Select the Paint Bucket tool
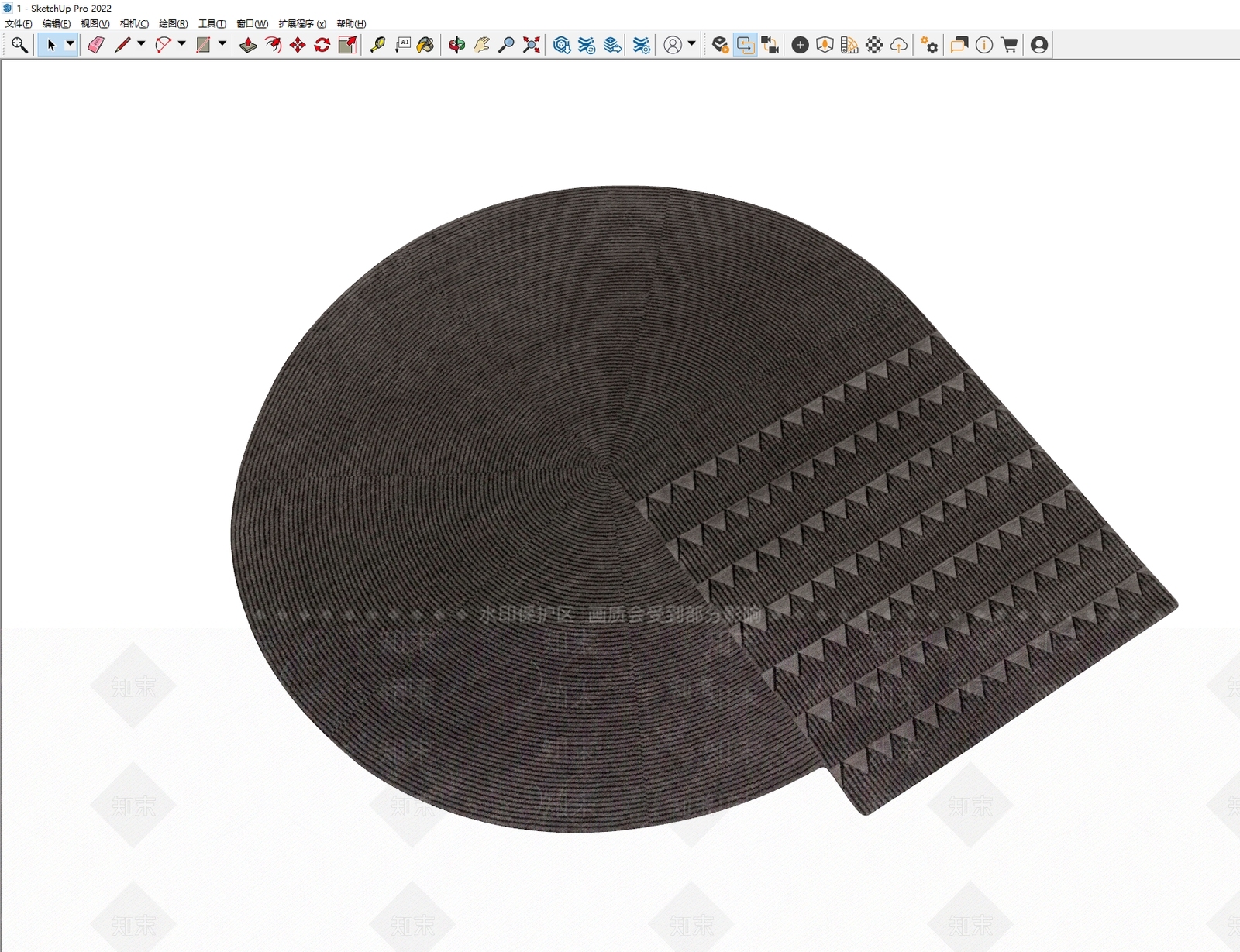1240x952 pixels. [x=425, y=45]
